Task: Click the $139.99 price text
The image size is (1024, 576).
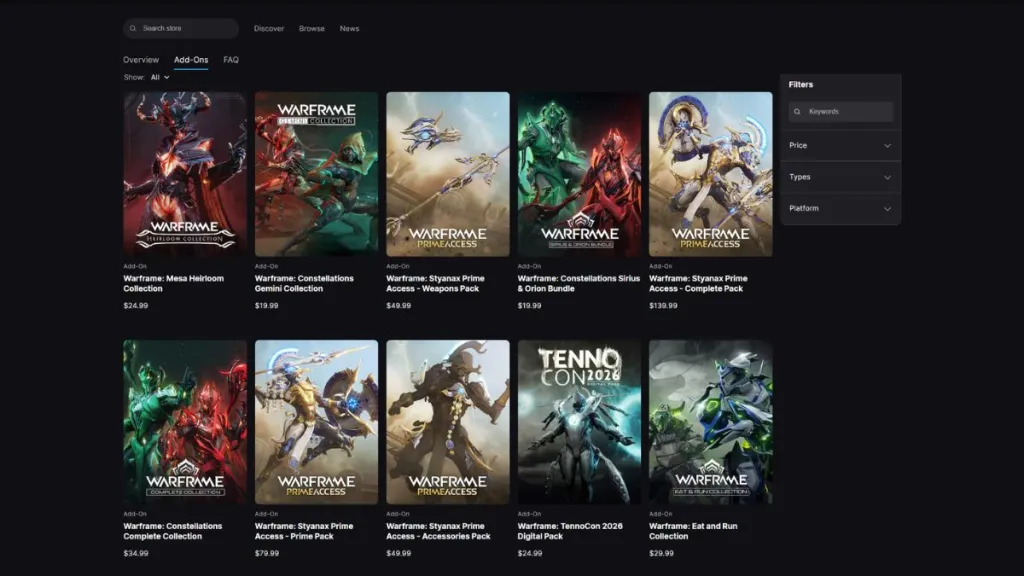Action: tap(663, 306)
